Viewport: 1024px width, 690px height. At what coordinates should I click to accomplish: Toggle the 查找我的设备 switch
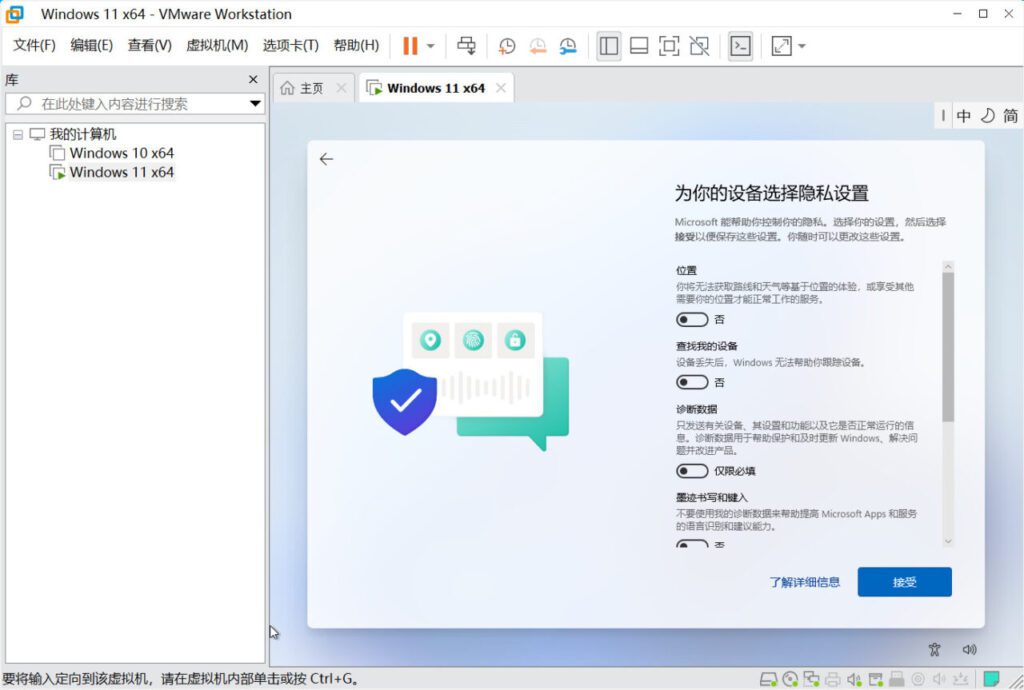(x=692, y=383)
